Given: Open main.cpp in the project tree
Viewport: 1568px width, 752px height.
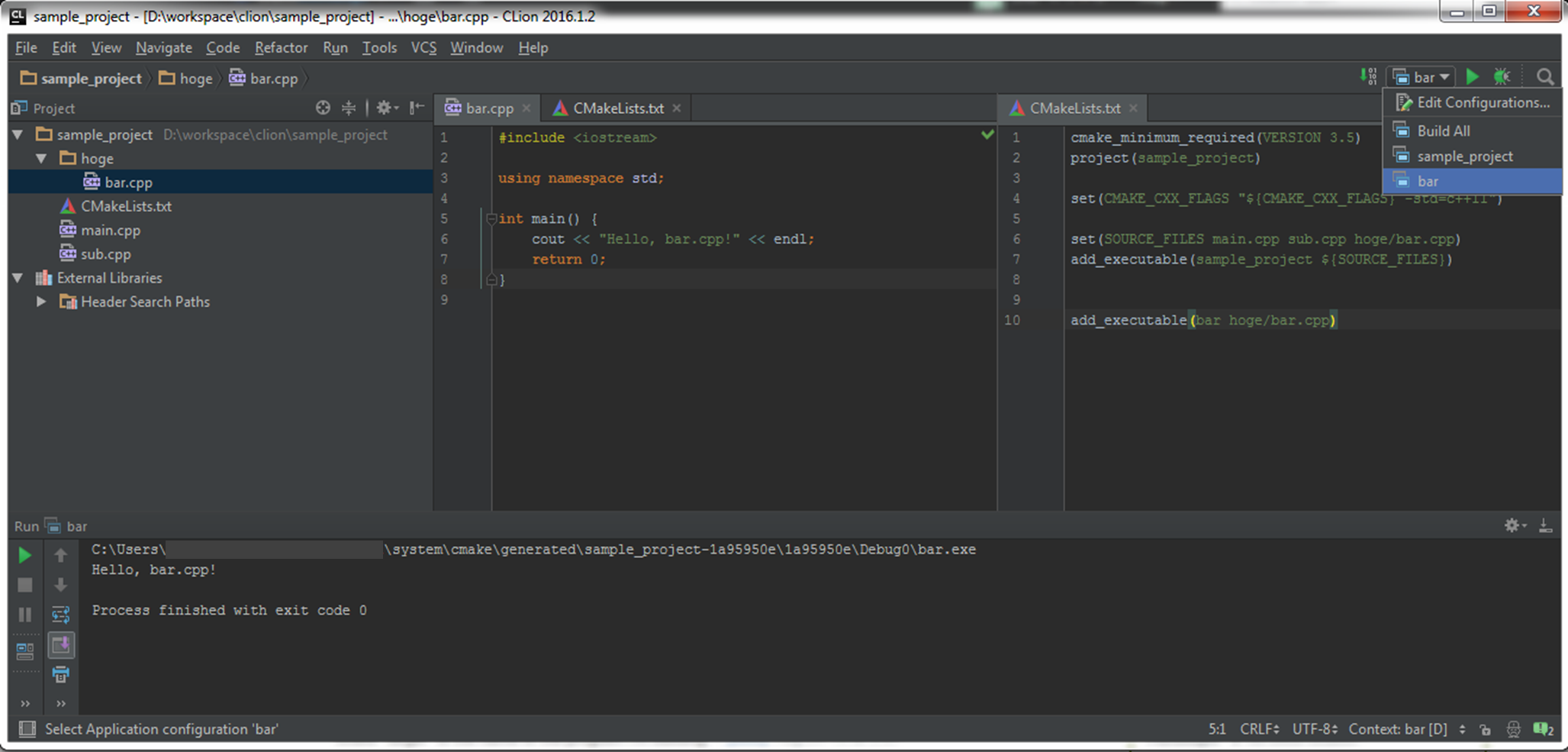Looking at the screenshot, I should 111,231.
